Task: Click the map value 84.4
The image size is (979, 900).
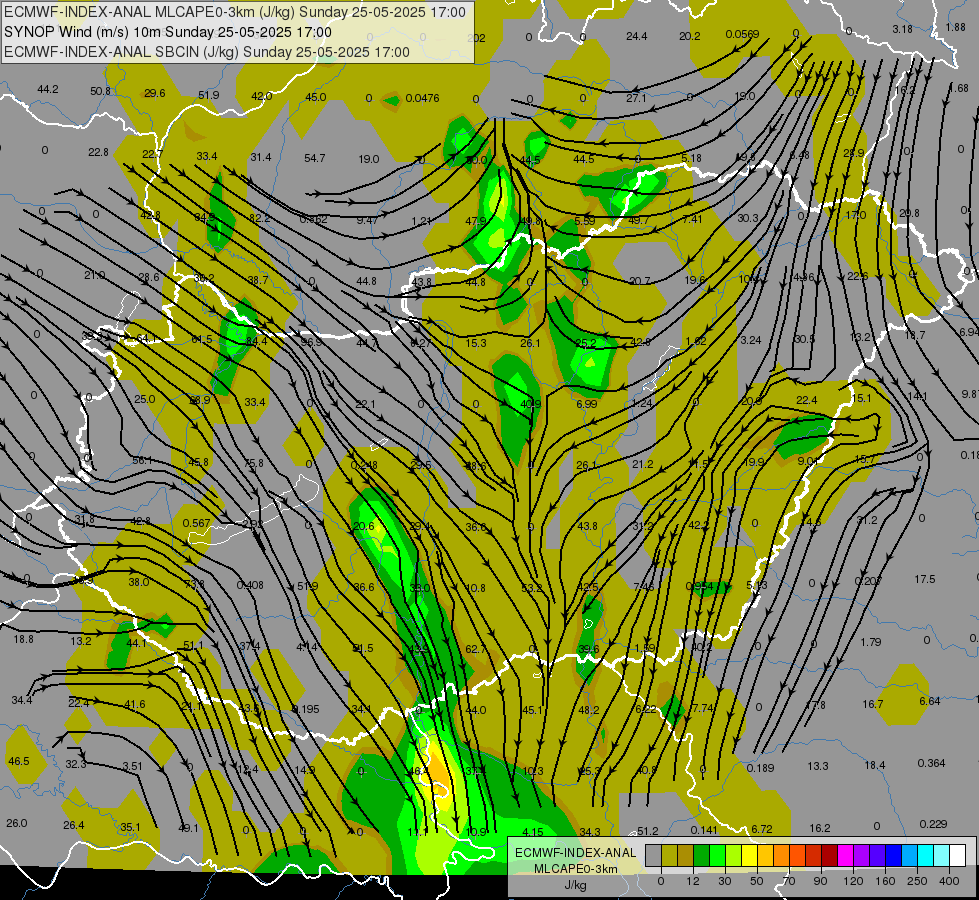Action: pos(256,341)
